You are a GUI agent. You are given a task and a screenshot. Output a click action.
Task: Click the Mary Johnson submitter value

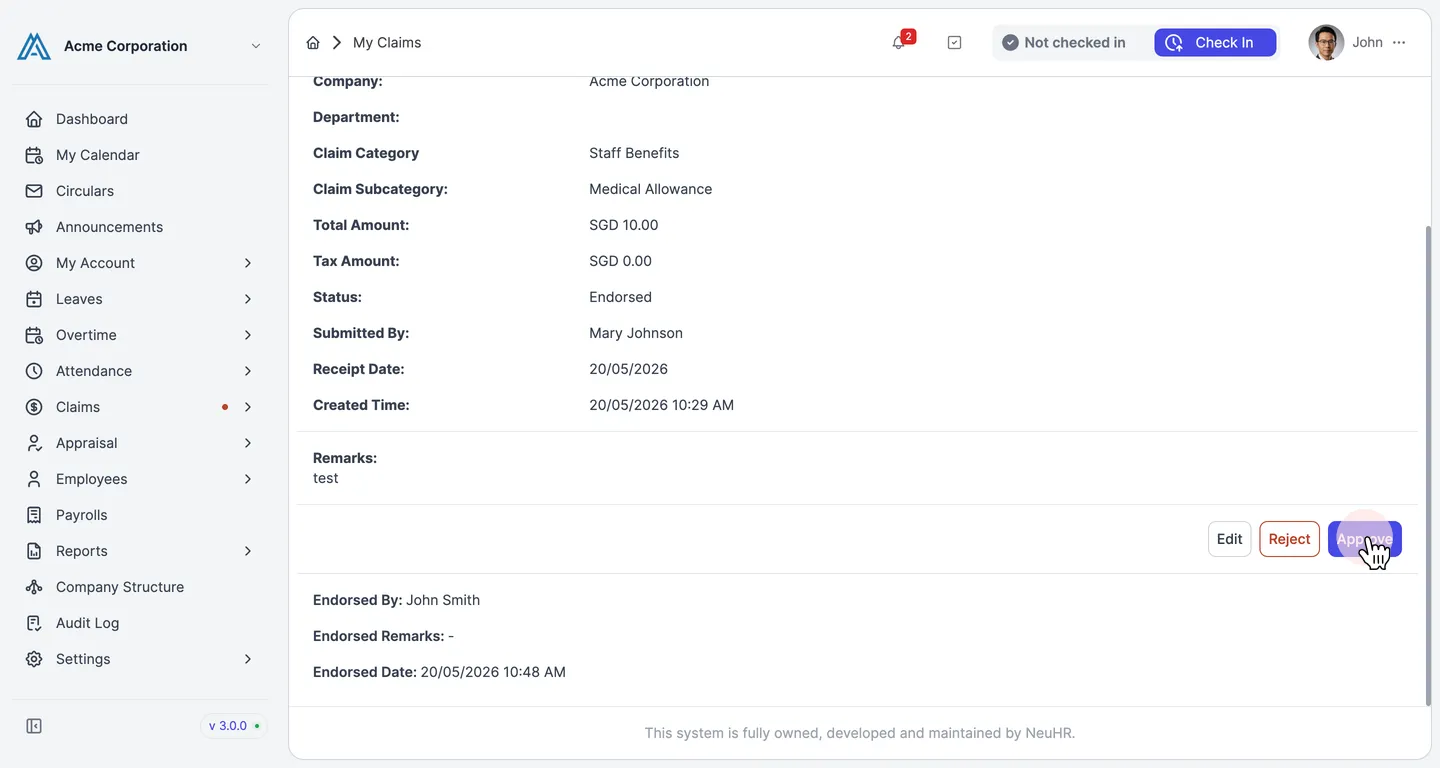(636, 333)
